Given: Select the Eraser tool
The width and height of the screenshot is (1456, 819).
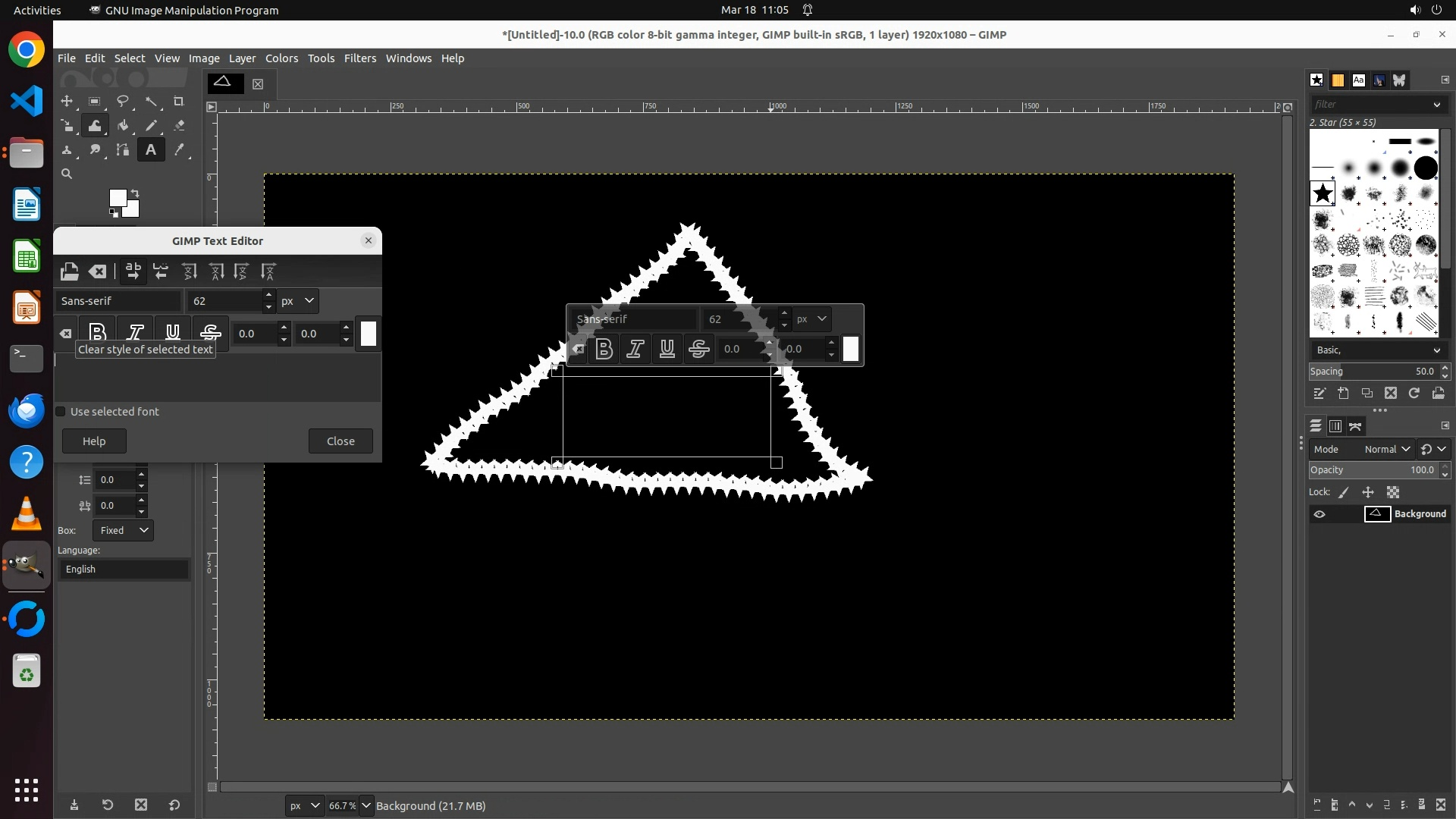Looking at the screenshot, I should pyautogui.click(x=179, y=126).
